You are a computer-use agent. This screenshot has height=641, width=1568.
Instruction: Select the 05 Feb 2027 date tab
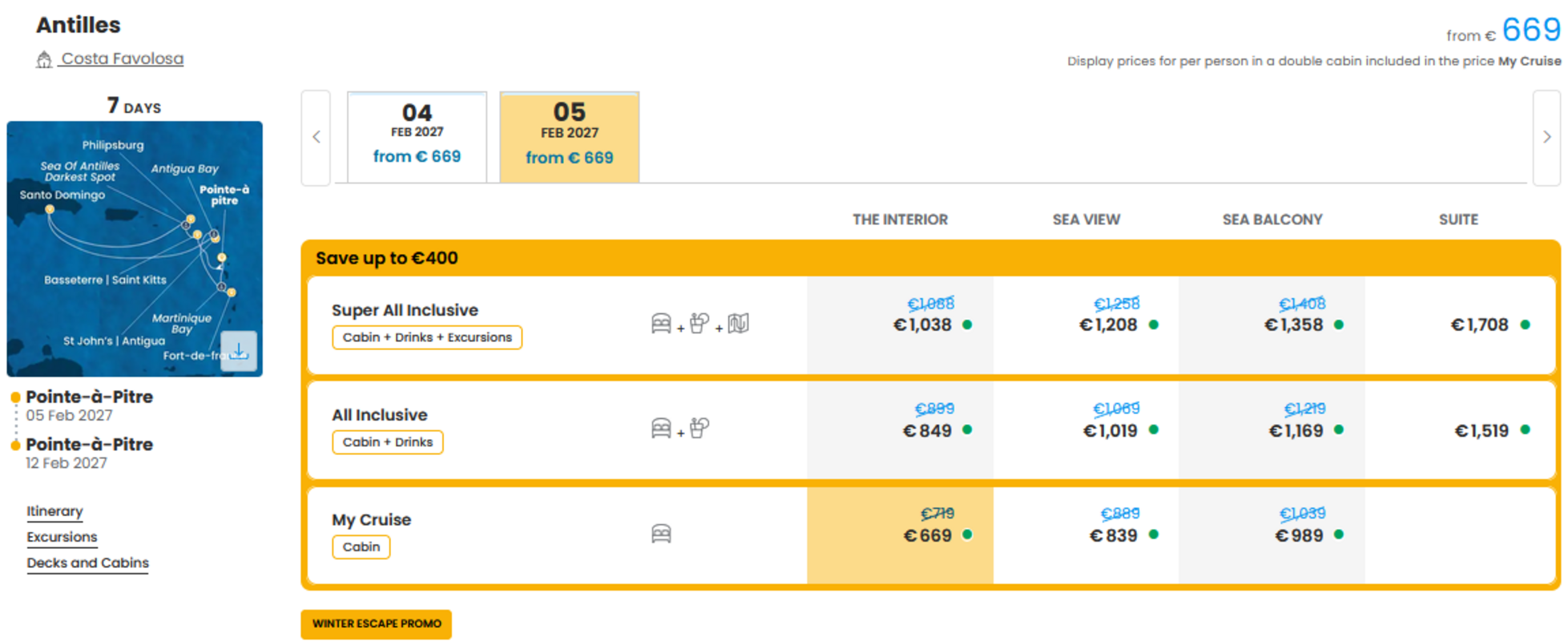coord(570,137)
